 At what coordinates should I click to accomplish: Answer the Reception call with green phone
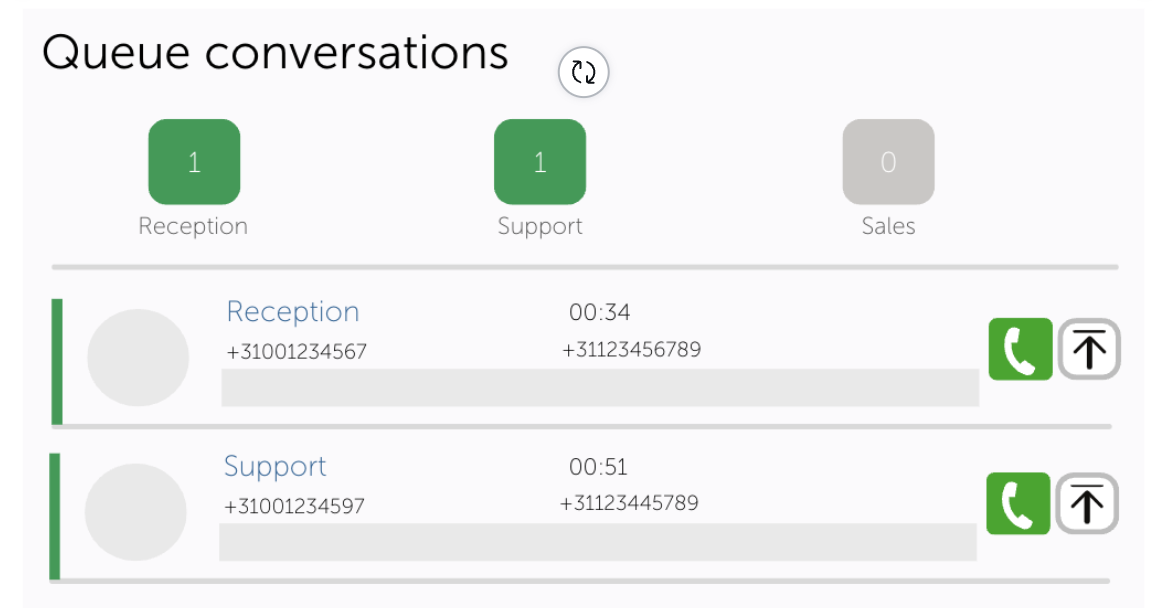click(1020, 349)
